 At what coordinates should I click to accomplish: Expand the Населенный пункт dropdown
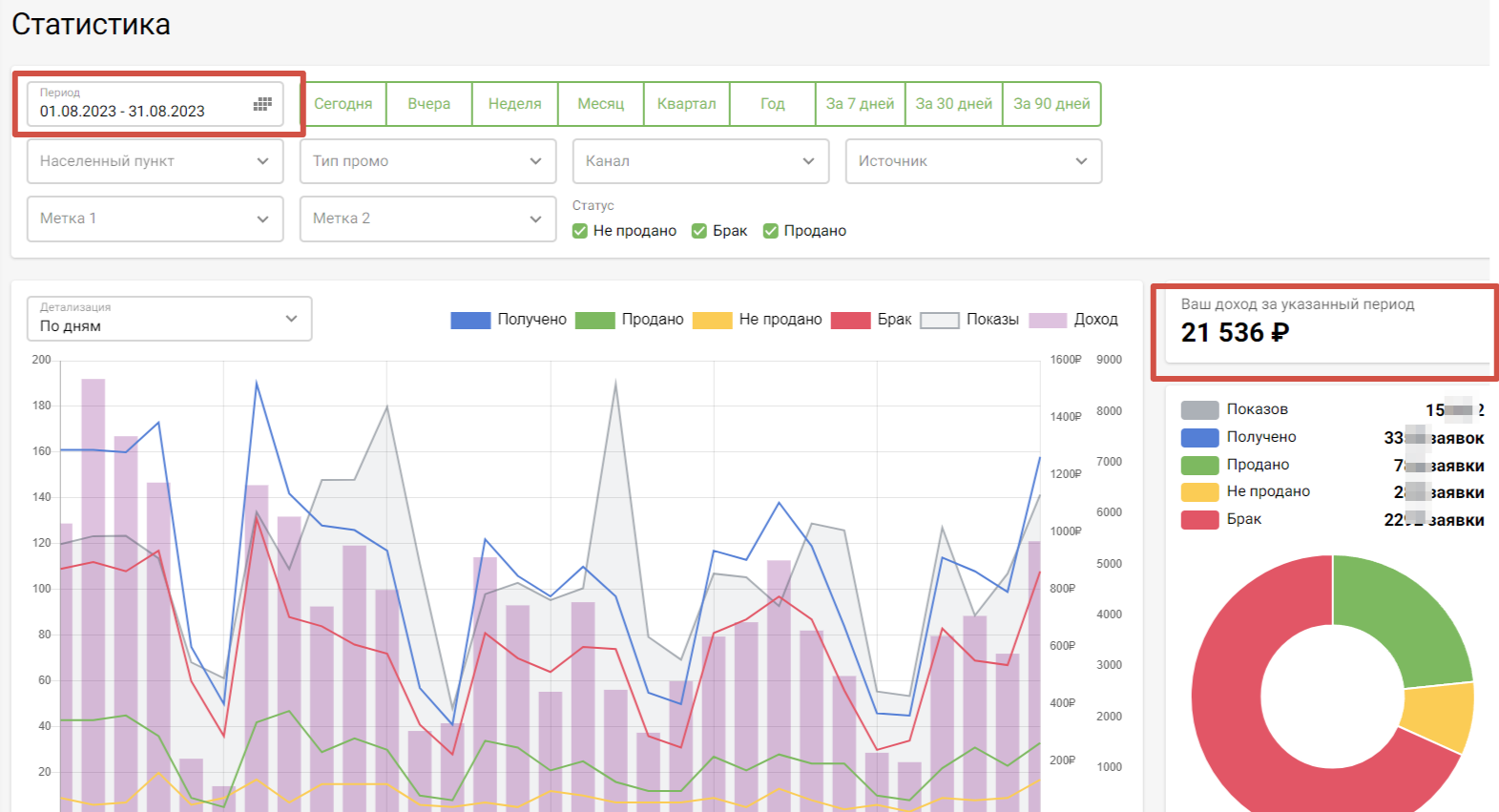tap(155, 161)
